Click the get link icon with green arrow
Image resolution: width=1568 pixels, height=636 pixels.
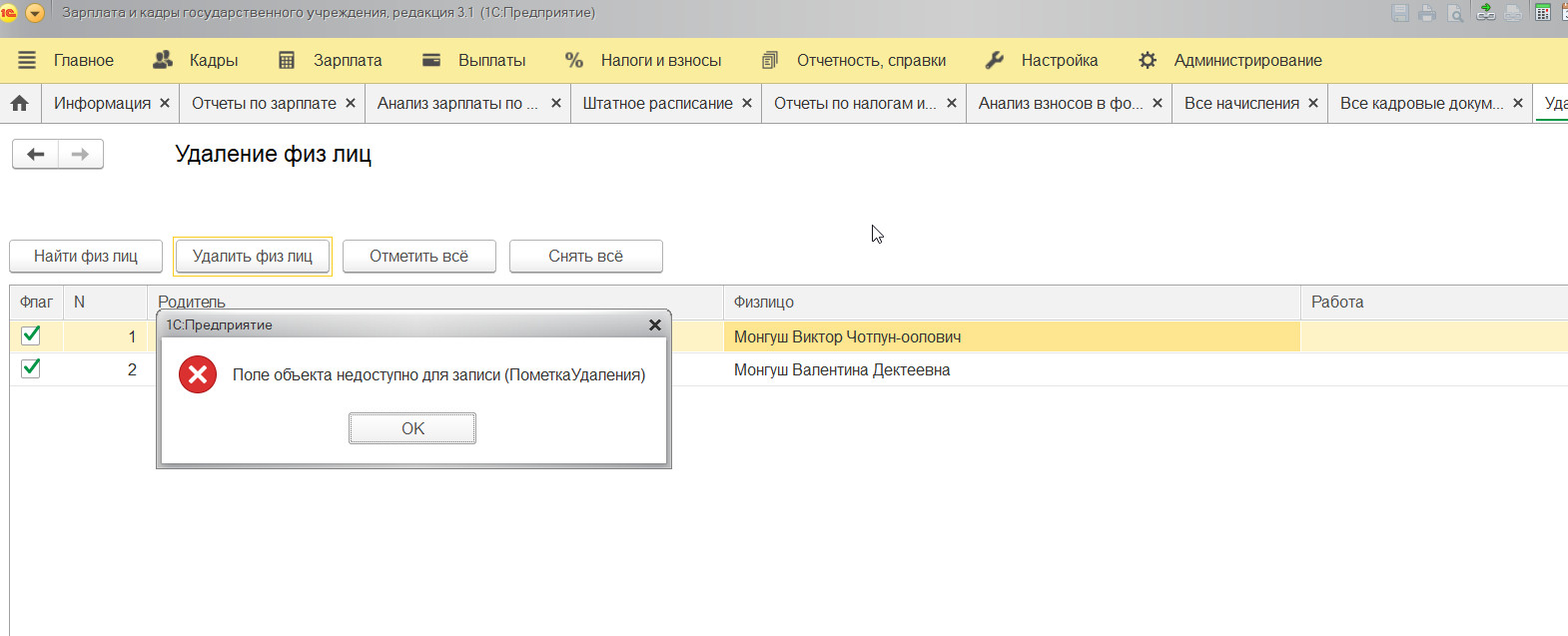[x=1486, y=13]
